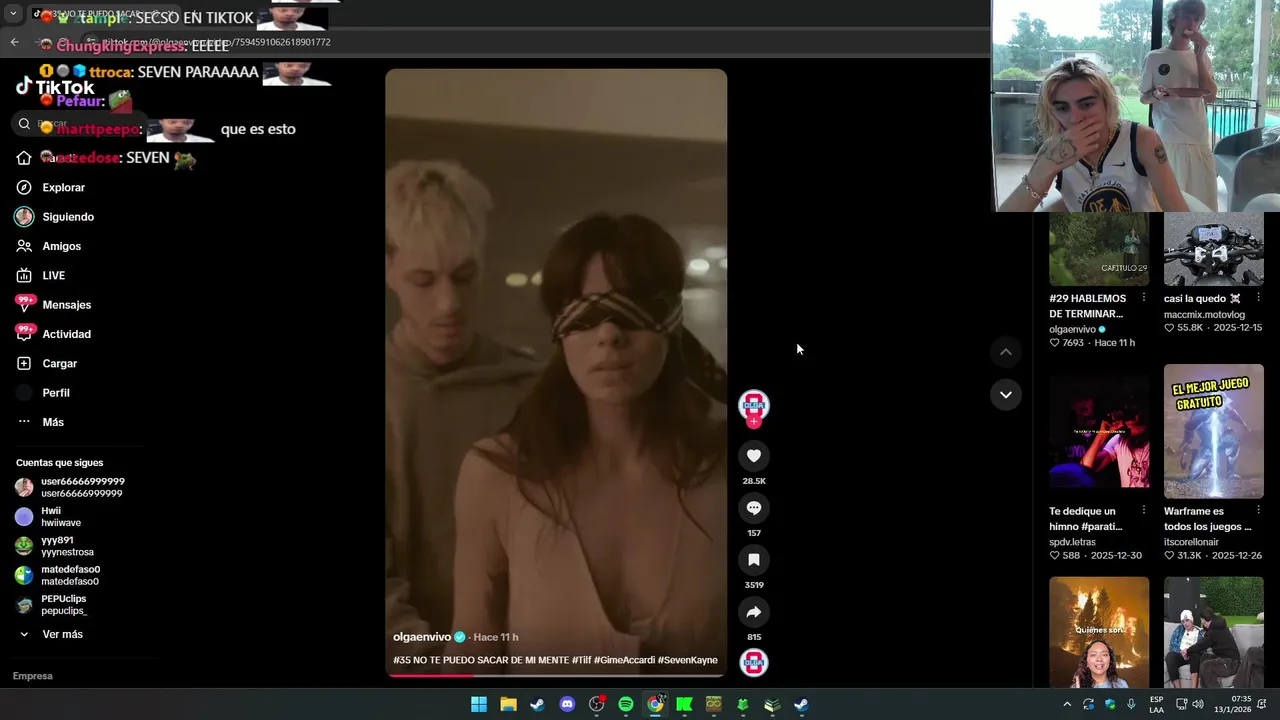Open PEPUclips account
The height and width of the screenshot is (720, 1280).
coord(52,604)
